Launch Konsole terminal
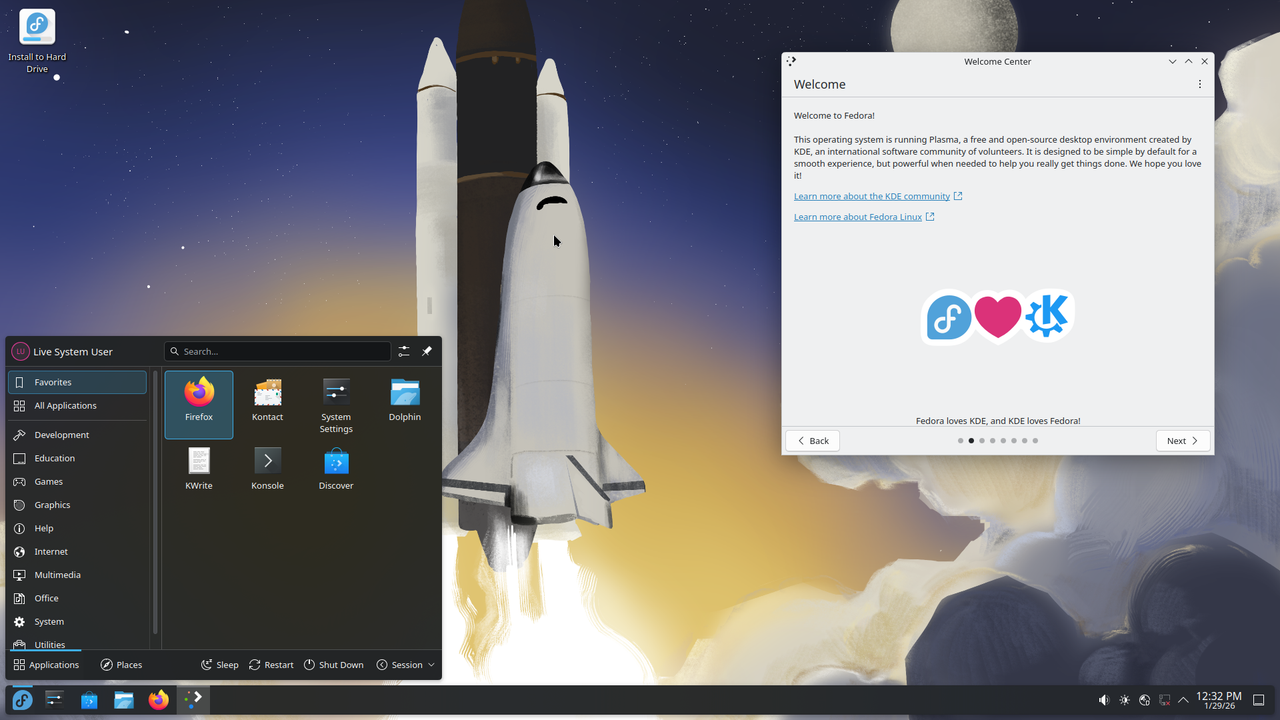Viewport: 1280px width, 720px height. [267, 472]
